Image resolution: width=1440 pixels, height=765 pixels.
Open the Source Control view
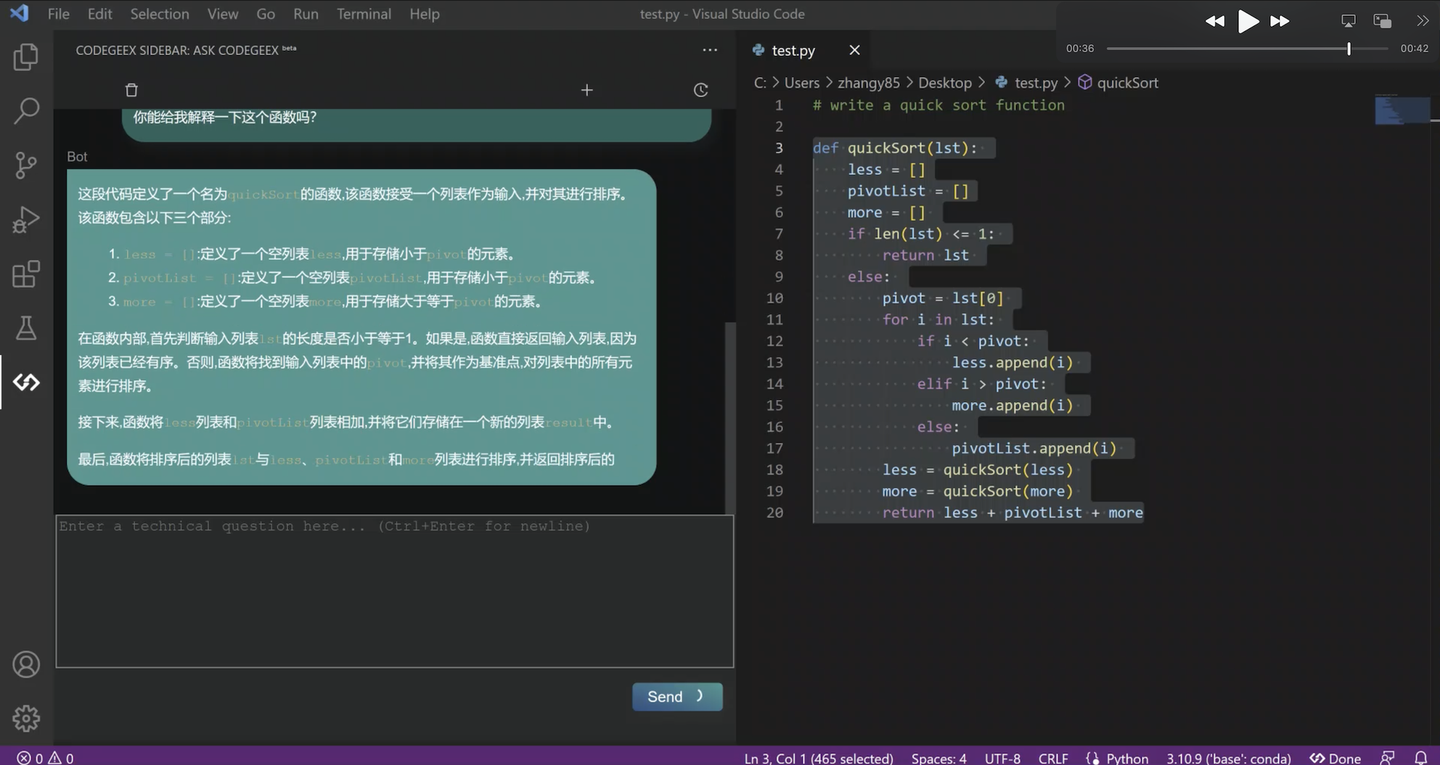(x=26, y=164)
